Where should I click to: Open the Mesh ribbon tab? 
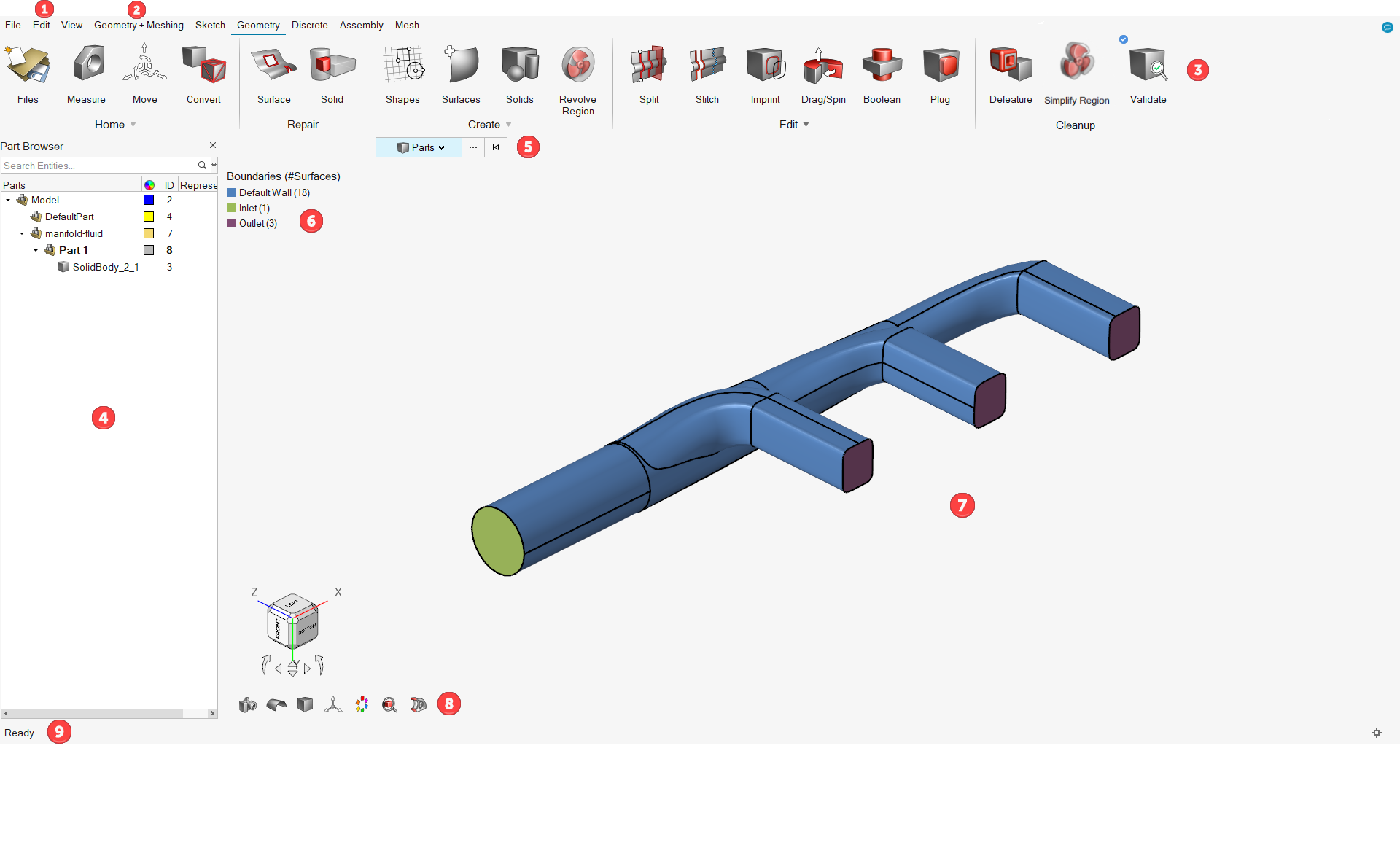407,25
